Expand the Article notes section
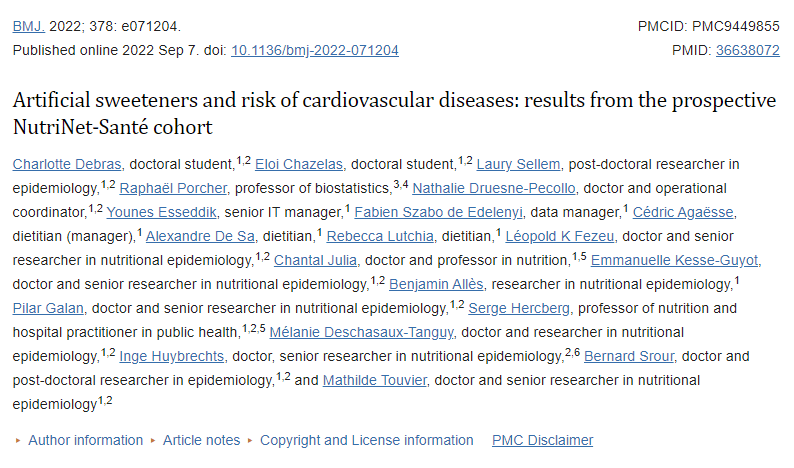 pos(202,440)
